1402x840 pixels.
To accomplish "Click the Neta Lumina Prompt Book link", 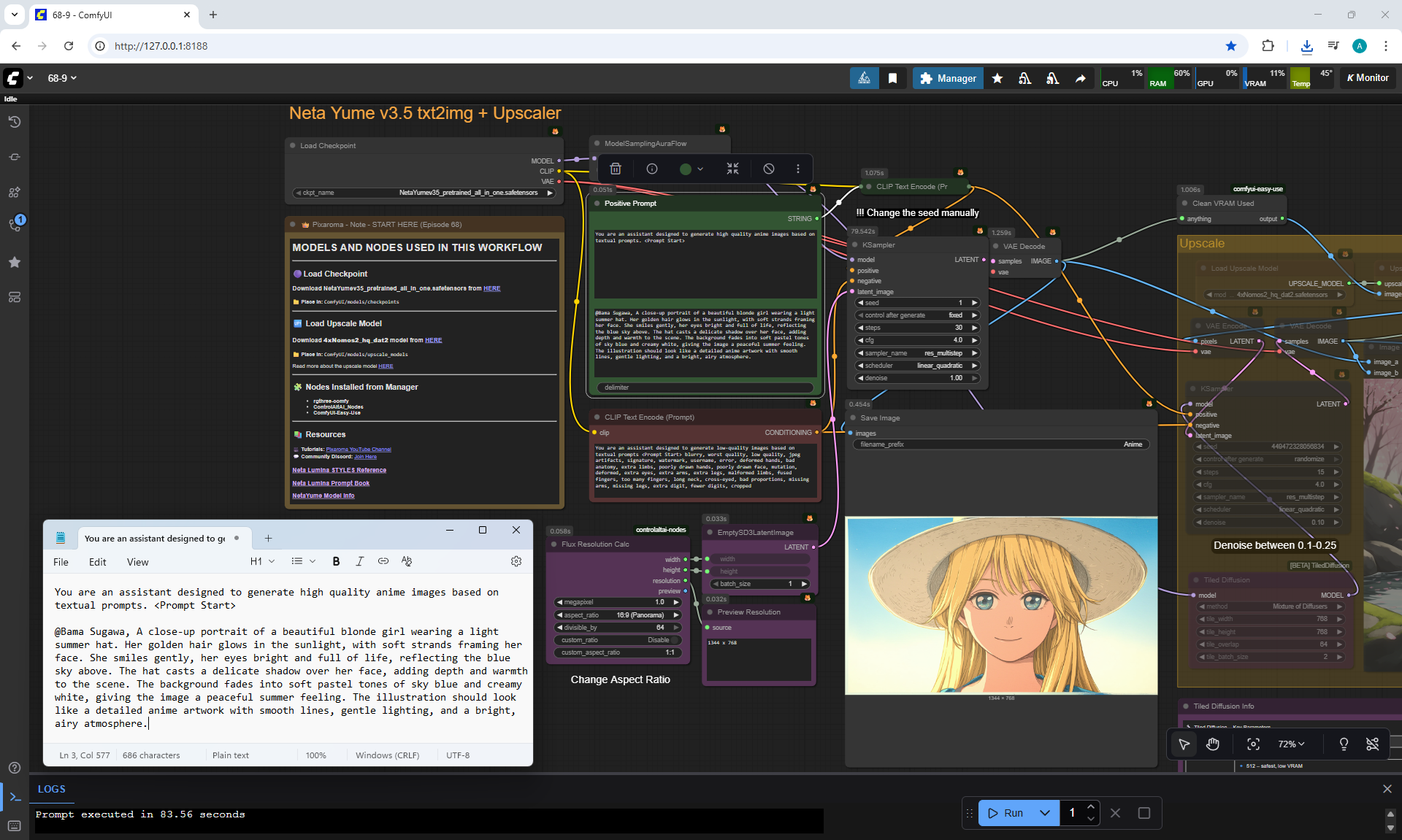I will [331, 483].
